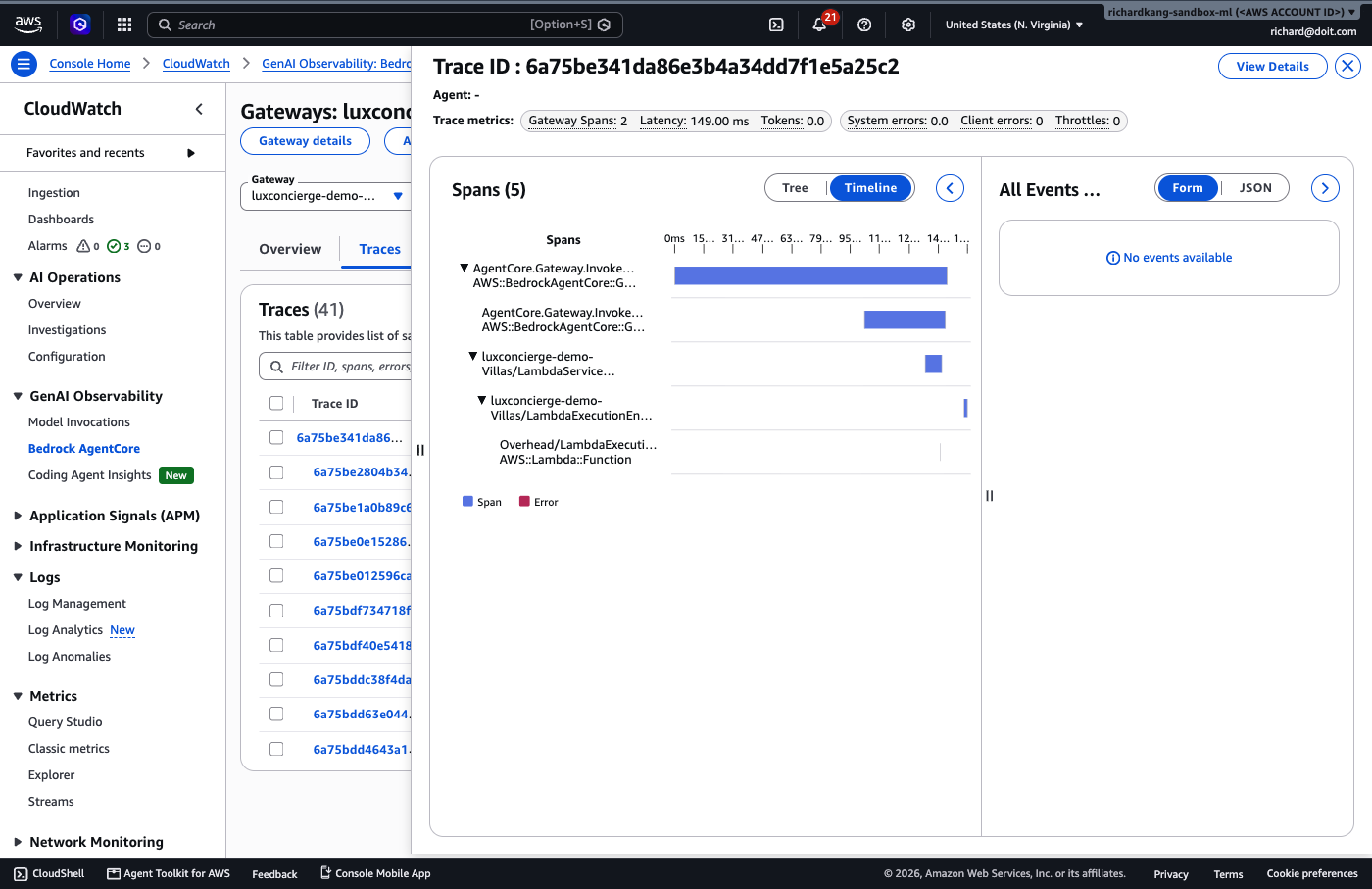Open Console Mobile App footer link
The width and height of the screenshot is (1372, 889).
[x=374, y=873]
